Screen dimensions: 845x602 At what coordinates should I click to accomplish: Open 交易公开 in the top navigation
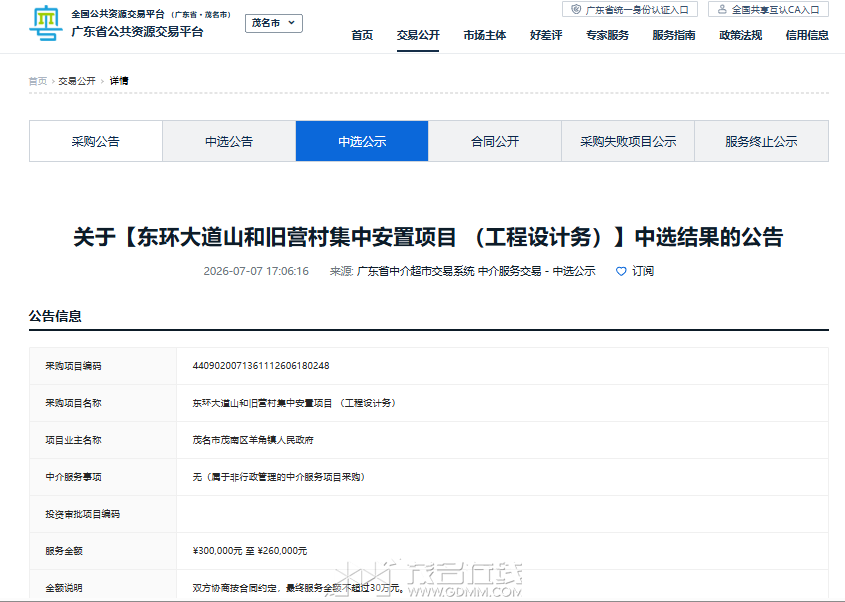tap(418, 35)
